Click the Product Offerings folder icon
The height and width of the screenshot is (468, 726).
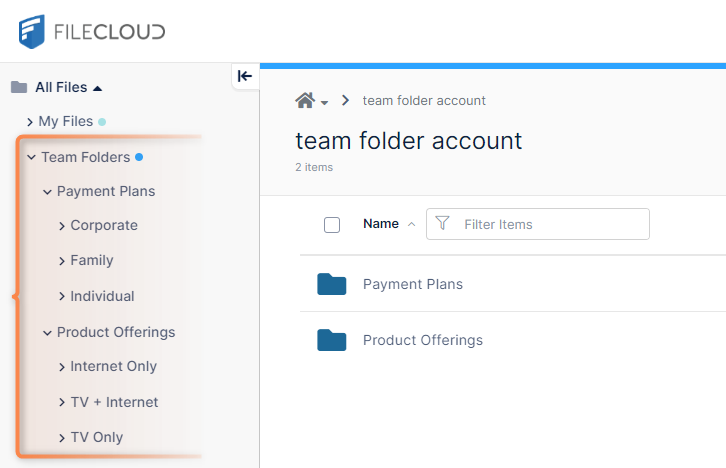(331, 340)
